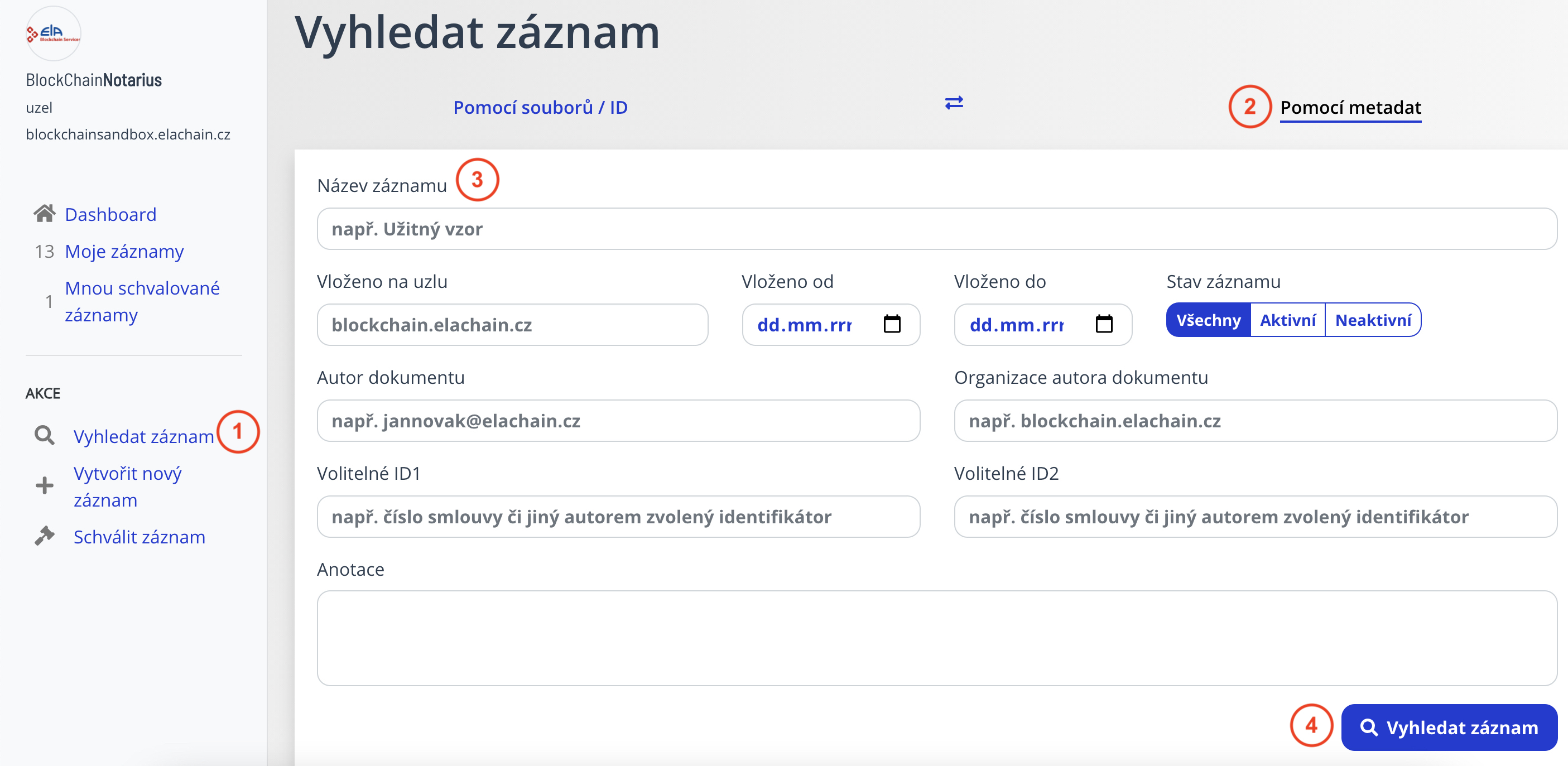Click into the Anotace text area
The image size is (1568, 766).
coord(936,638)
